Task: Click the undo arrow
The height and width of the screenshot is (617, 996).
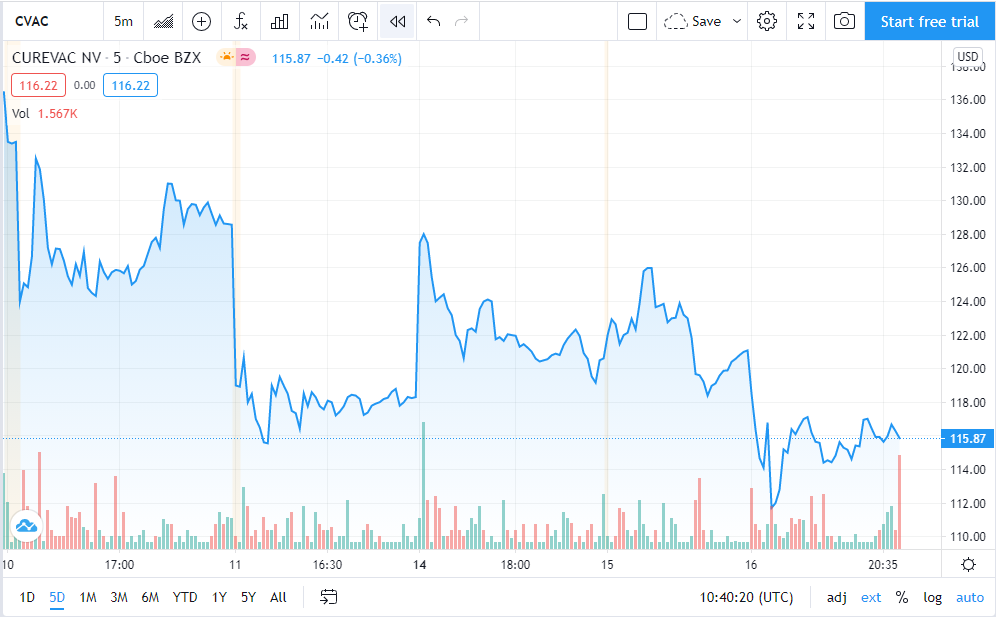Action: 433,21
